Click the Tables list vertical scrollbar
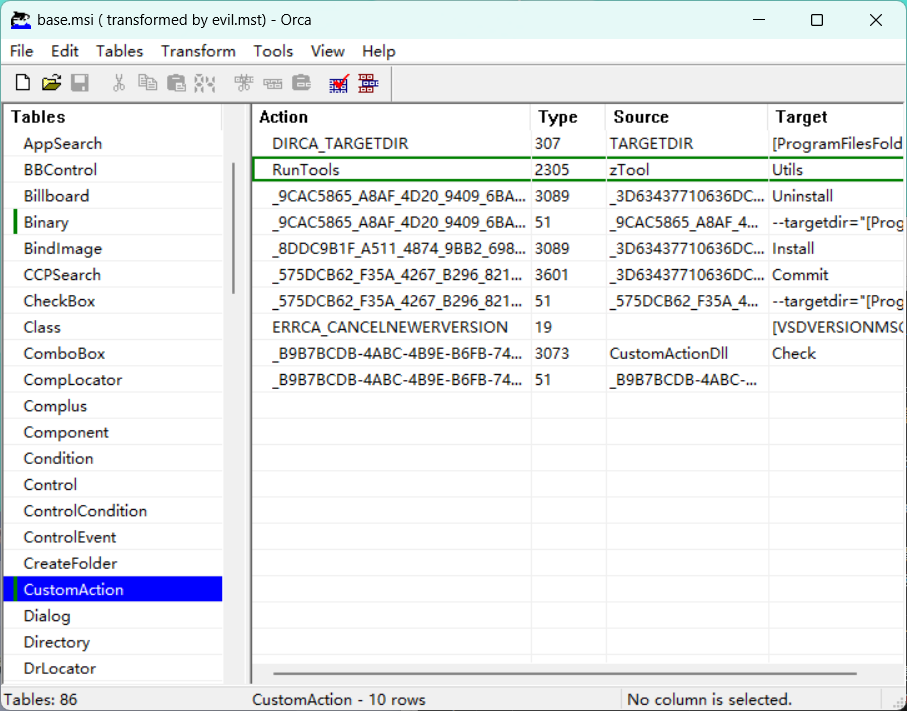The image size is (907, 711). (x=234, y=228)
